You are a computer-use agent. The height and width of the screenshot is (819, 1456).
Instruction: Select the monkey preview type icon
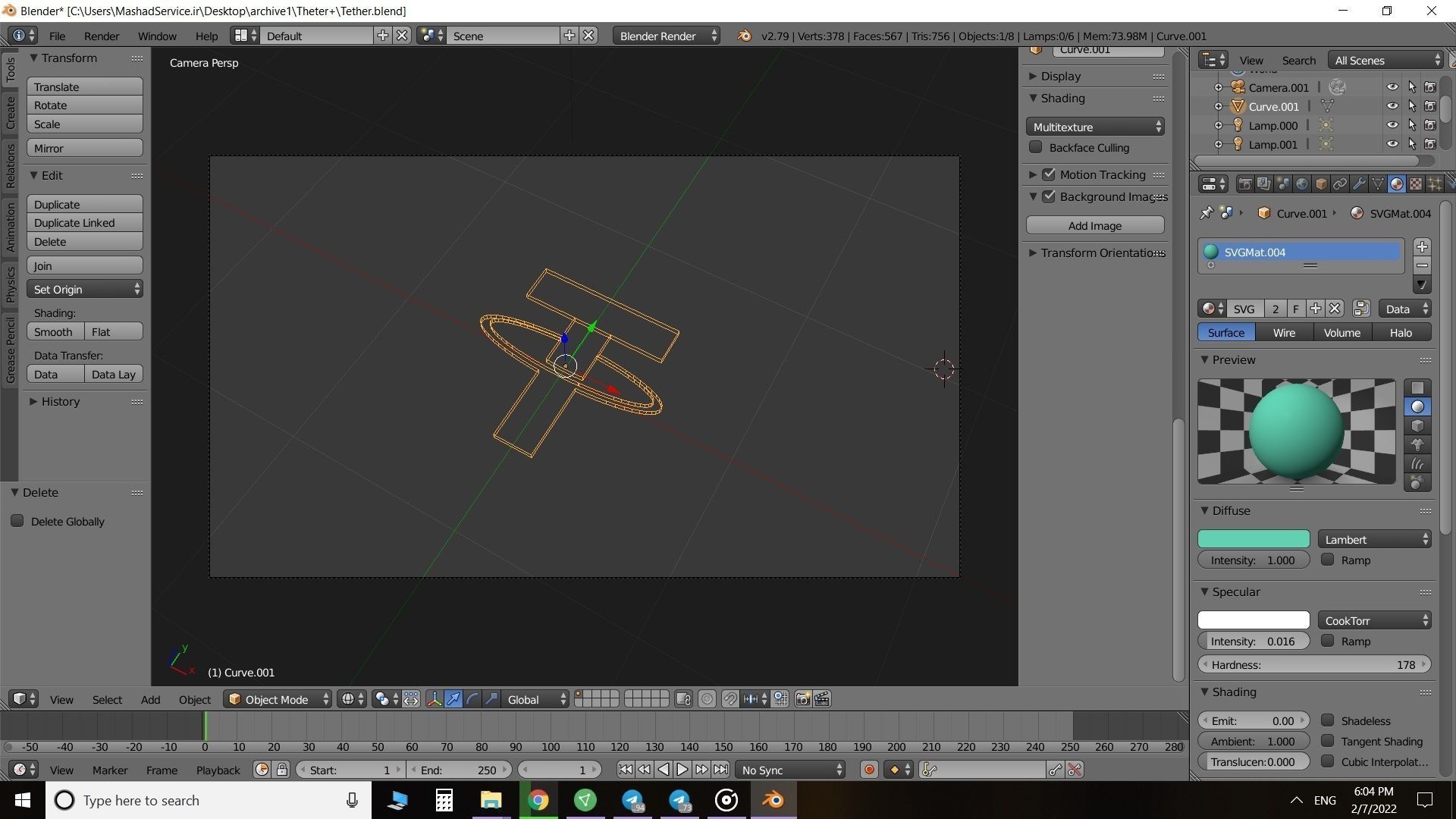pos(1417,445)
